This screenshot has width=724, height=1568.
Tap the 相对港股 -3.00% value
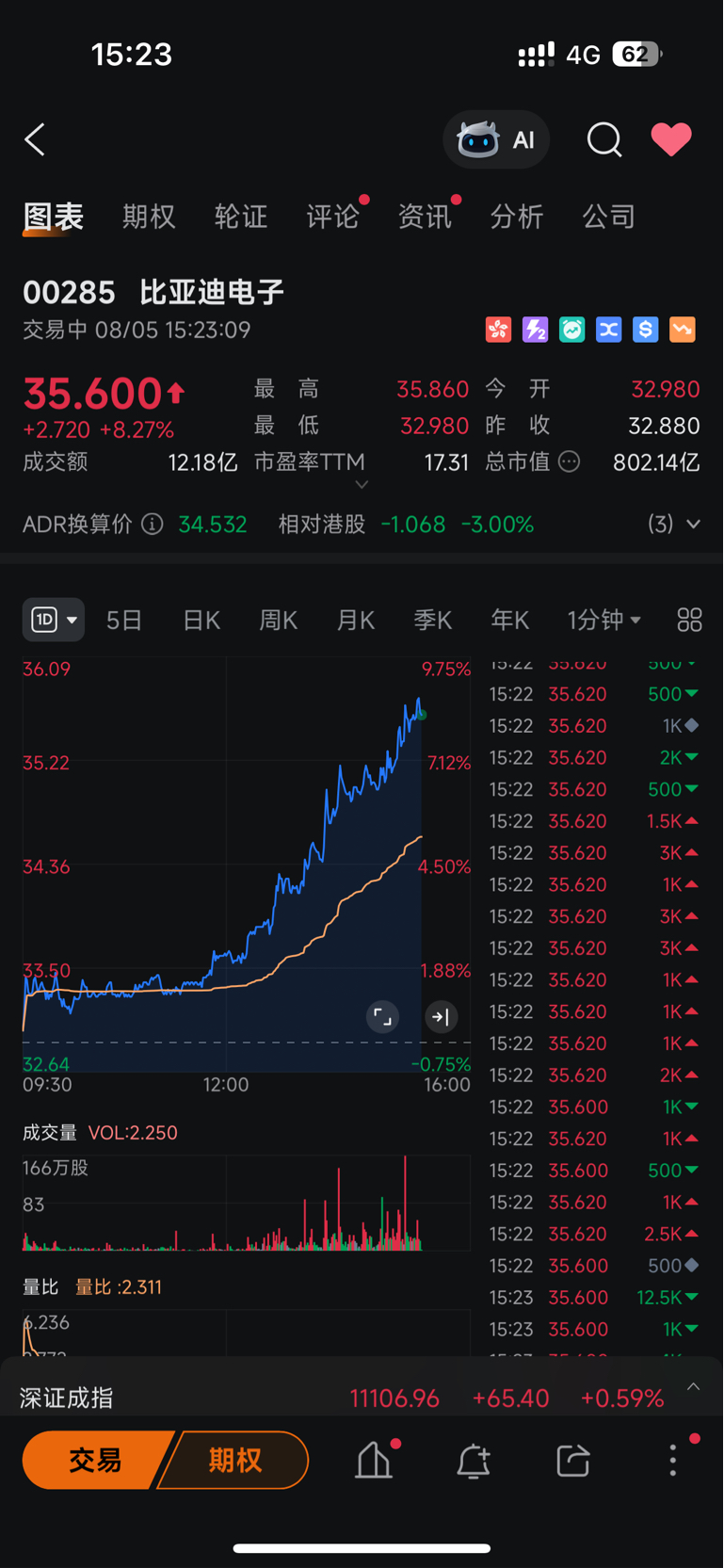point(497,525)
